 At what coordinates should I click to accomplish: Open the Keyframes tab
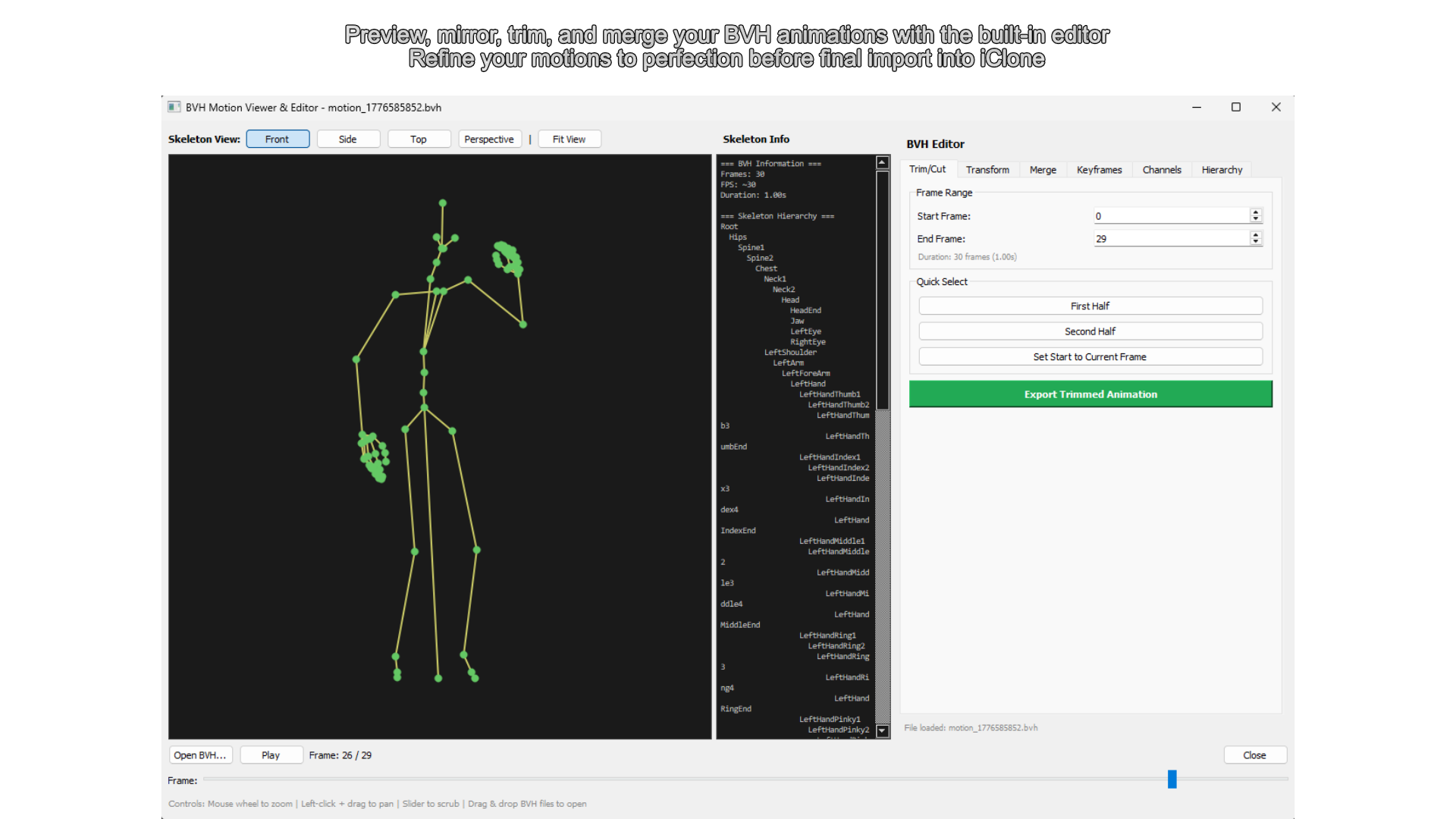(x=1099, y=170)
